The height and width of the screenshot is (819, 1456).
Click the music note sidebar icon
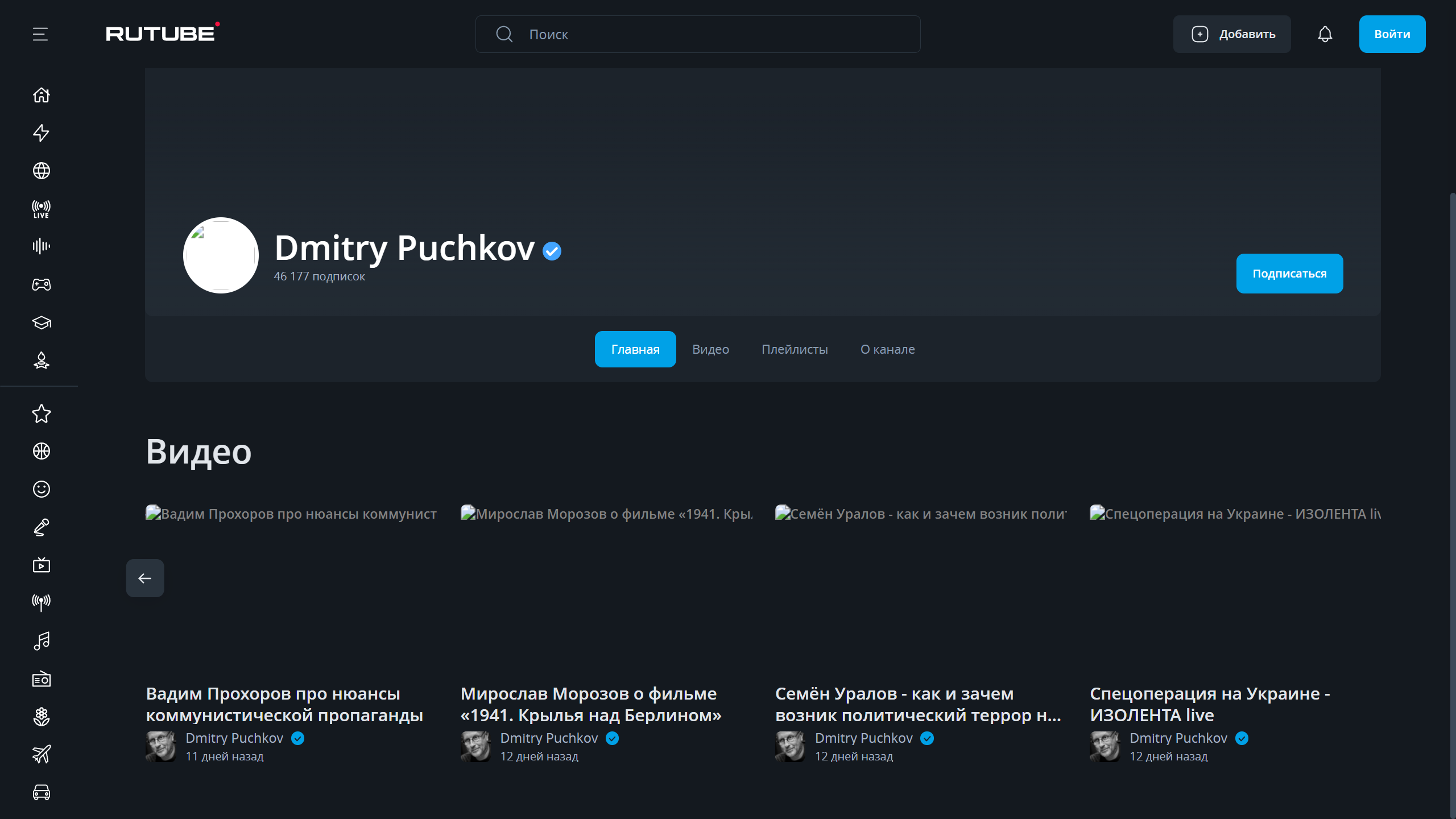[41, 641]
